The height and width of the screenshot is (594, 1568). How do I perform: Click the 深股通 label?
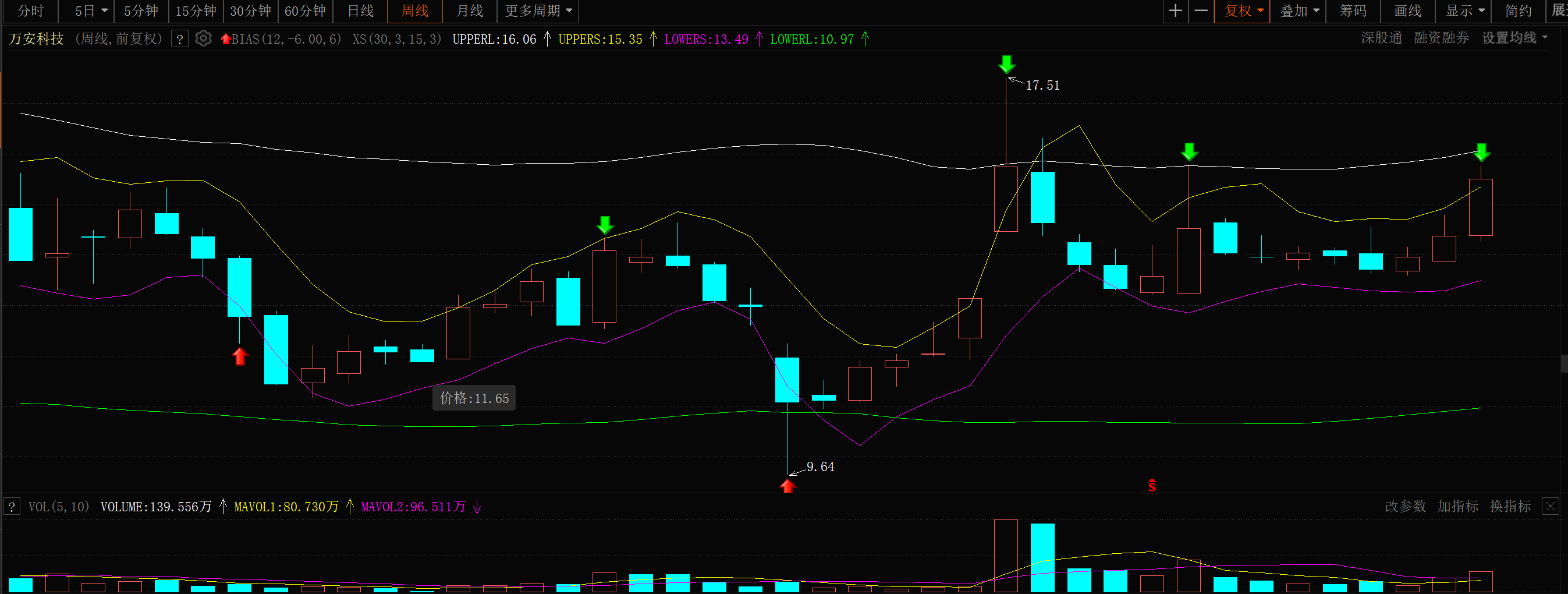[1382, 38]
